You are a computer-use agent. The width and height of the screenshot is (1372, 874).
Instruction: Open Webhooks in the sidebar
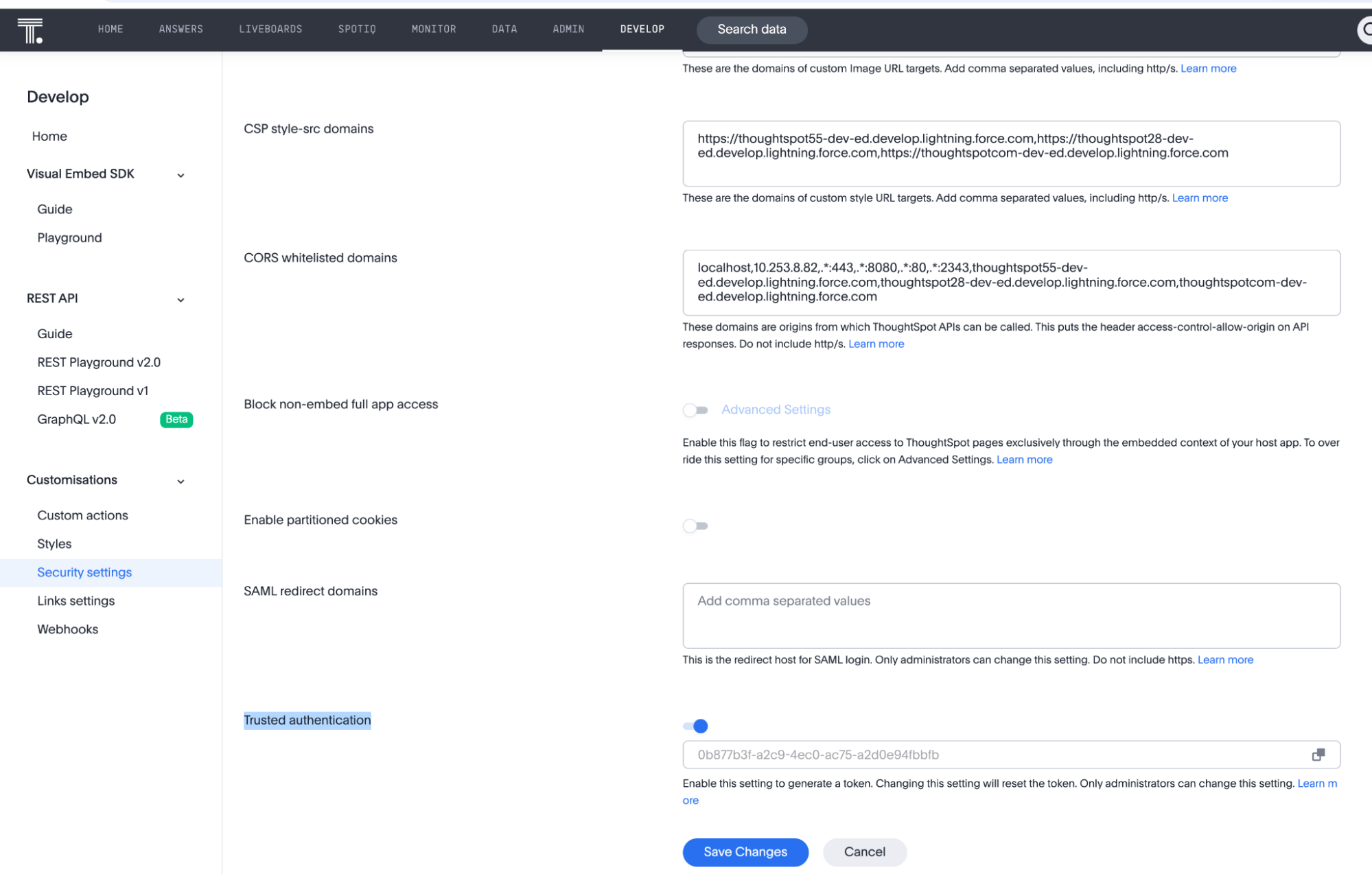click(67, 629)
